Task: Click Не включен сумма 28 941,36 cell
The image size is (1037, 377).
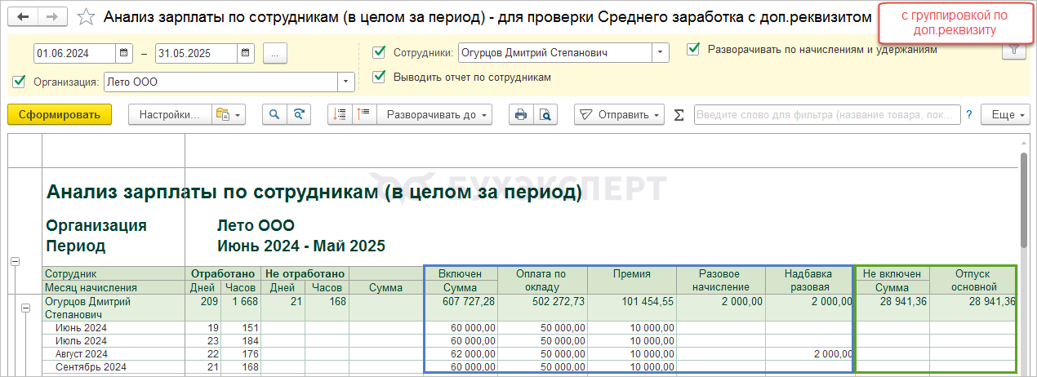Action: 892,308
